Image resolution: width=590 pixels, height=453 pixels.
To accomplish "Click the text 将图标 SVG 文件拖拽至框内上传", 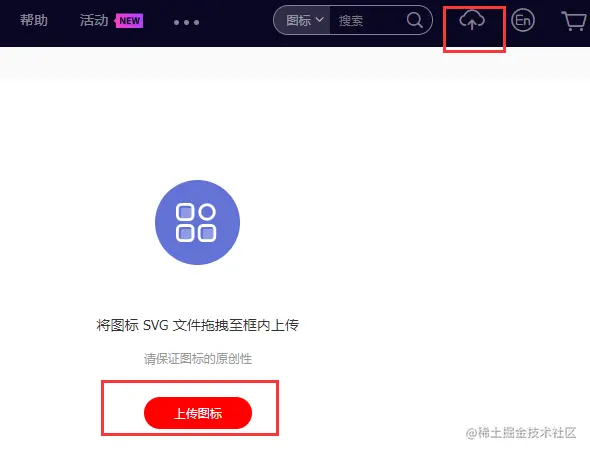I will pos(198,325).
